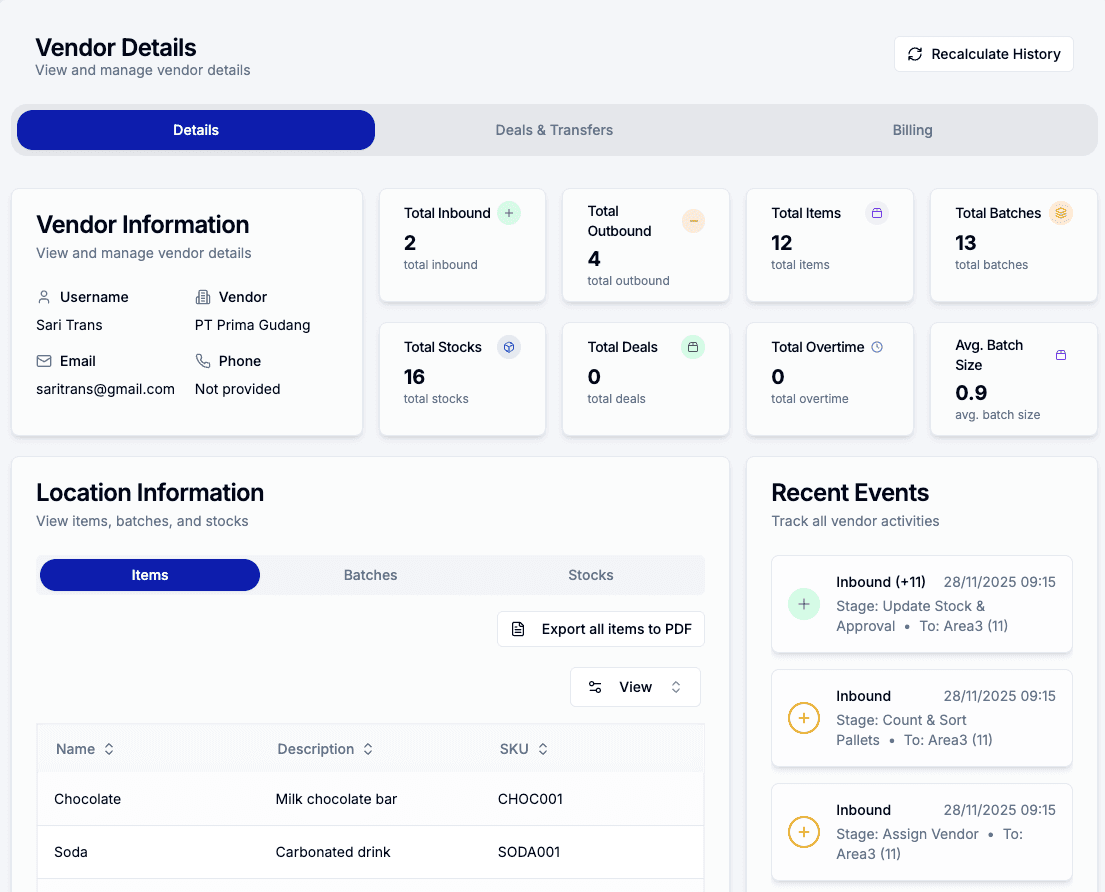
Task: Click the coins icon on Total Batches card
Action: pyautogui.click(x=1060, y=213)
